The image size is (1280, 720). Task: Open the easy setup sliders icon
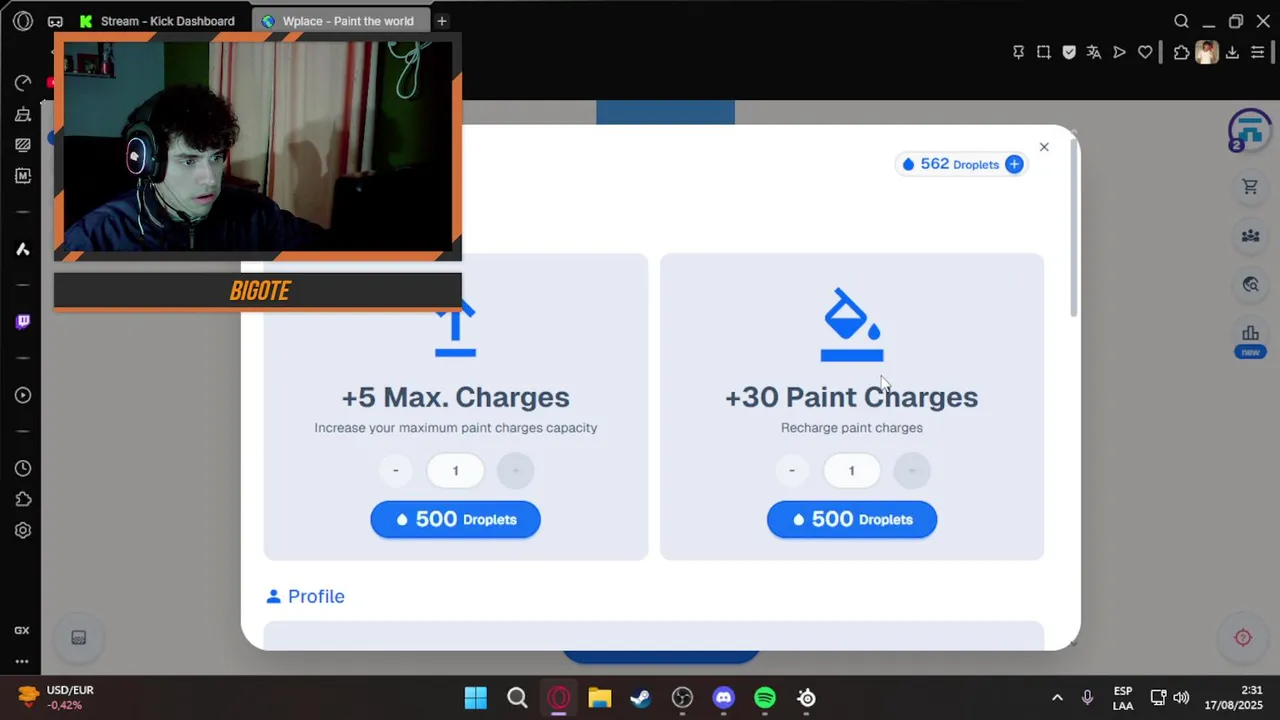(1258, 52)
